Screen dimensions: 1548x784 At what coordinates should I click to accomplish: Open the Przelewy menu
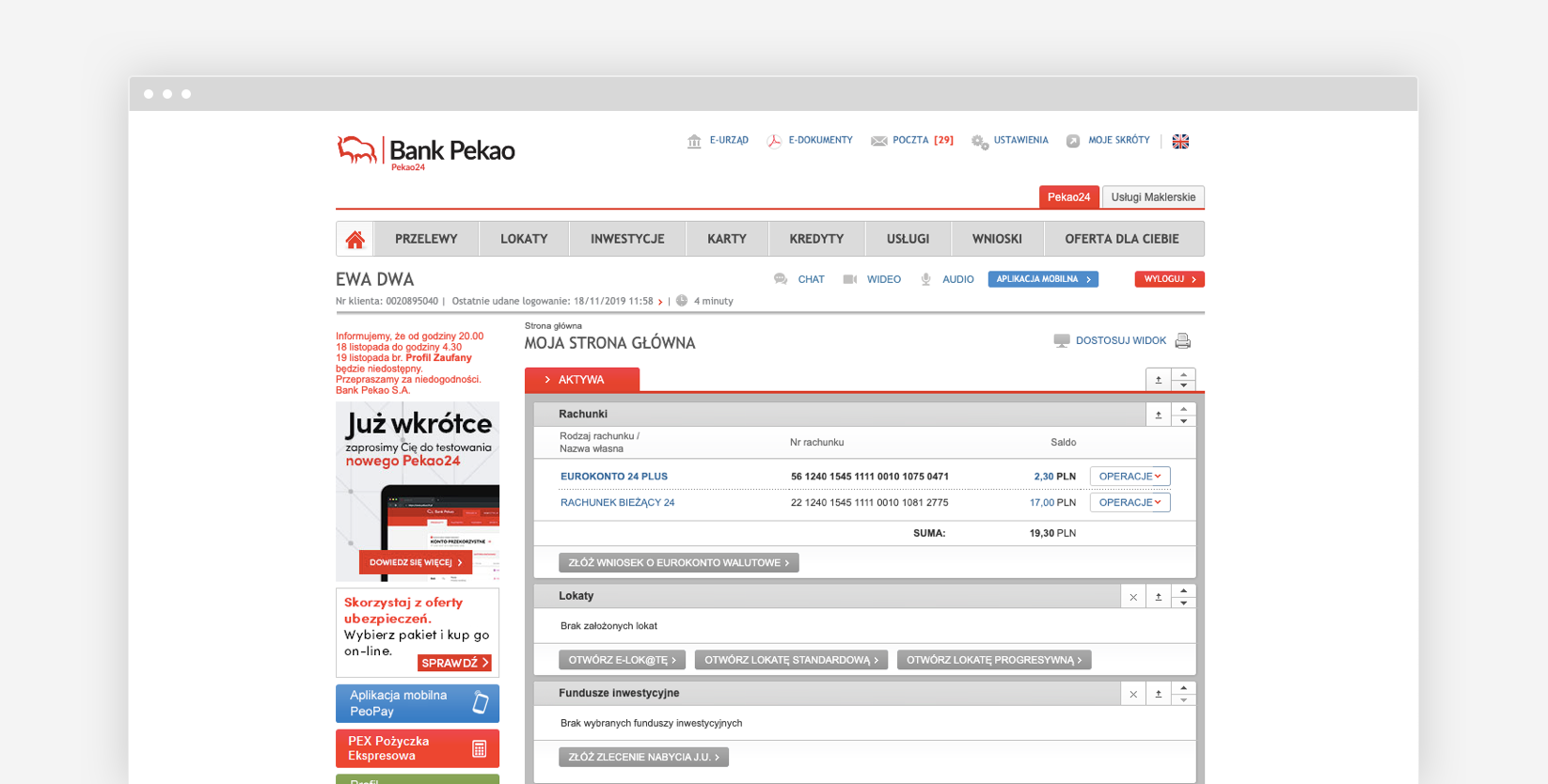(x=426, y=239)
